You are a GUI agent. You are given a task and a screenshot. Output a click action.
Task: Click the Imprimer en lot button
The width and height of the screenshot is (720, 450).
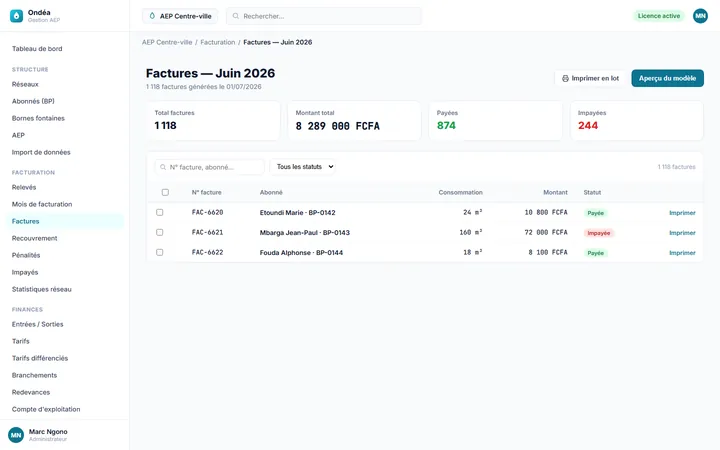coord(590,79)
